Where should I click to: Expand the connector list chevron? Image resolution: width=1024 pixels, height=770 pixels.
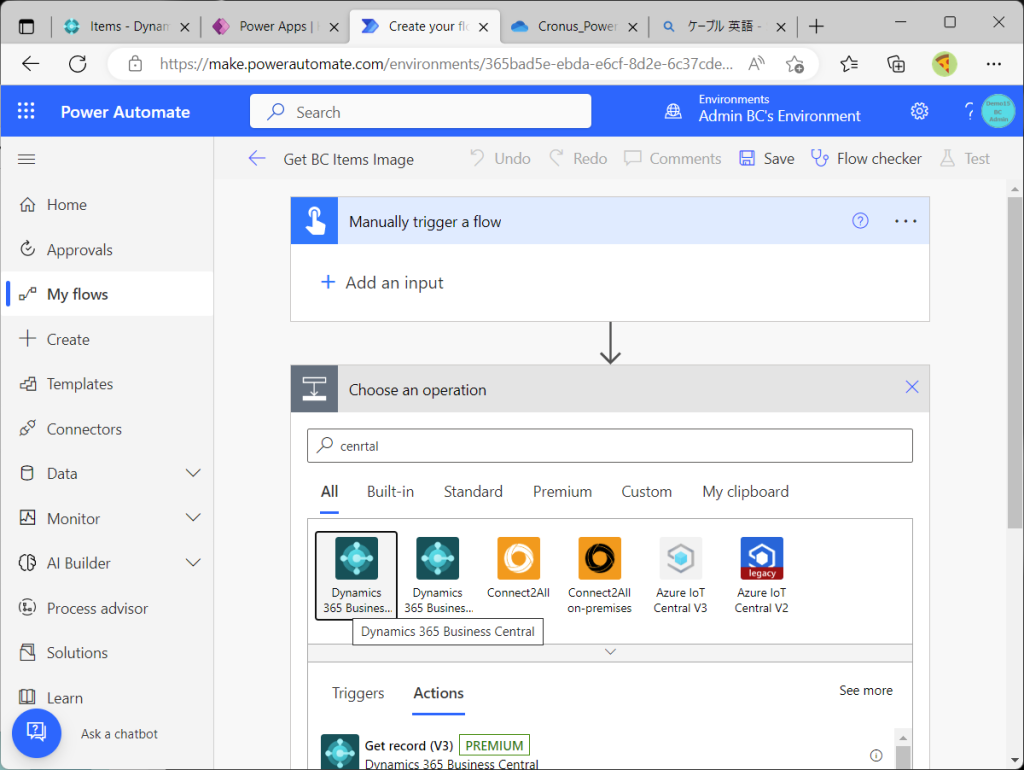(610, 652)
